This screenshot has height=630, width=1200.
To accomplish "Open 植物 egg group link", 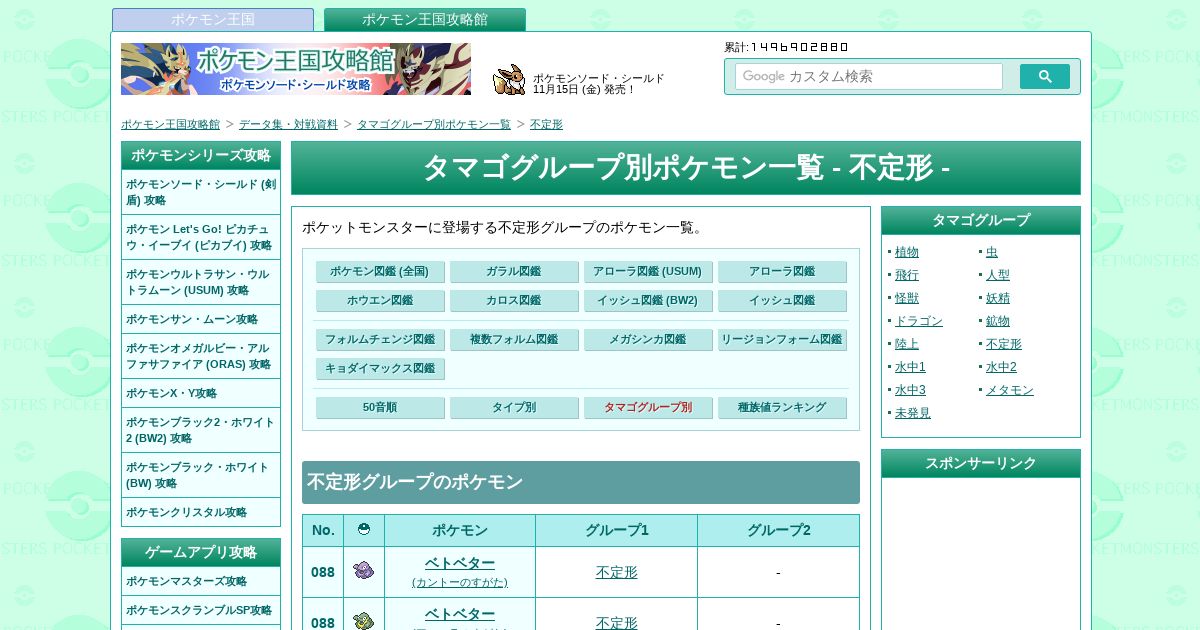I will 907,252.
